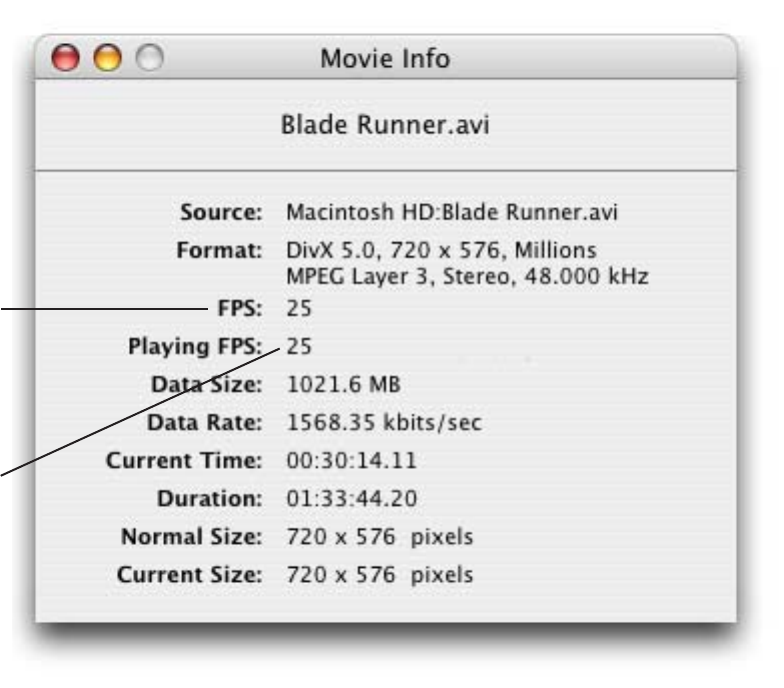
Task: Click the Data Rate label
Action: pos(204,423)
